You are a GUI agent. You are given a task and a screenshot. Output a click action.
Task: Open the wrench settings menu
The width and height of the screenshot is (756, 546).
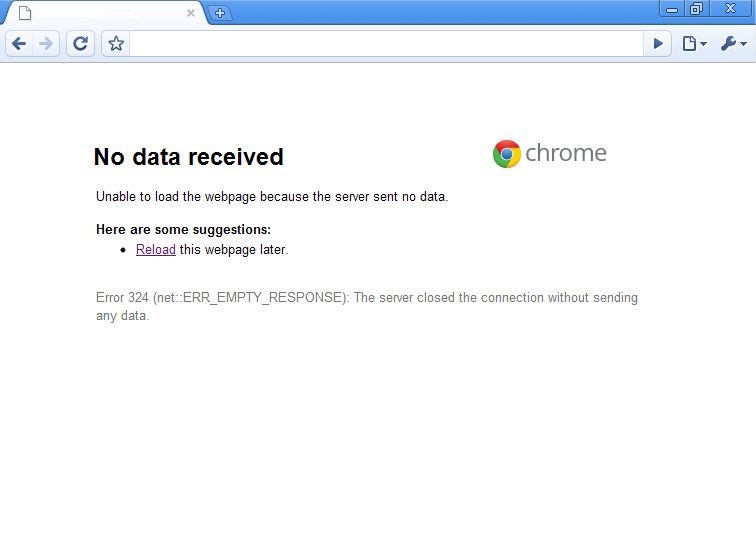click(733, 44)
